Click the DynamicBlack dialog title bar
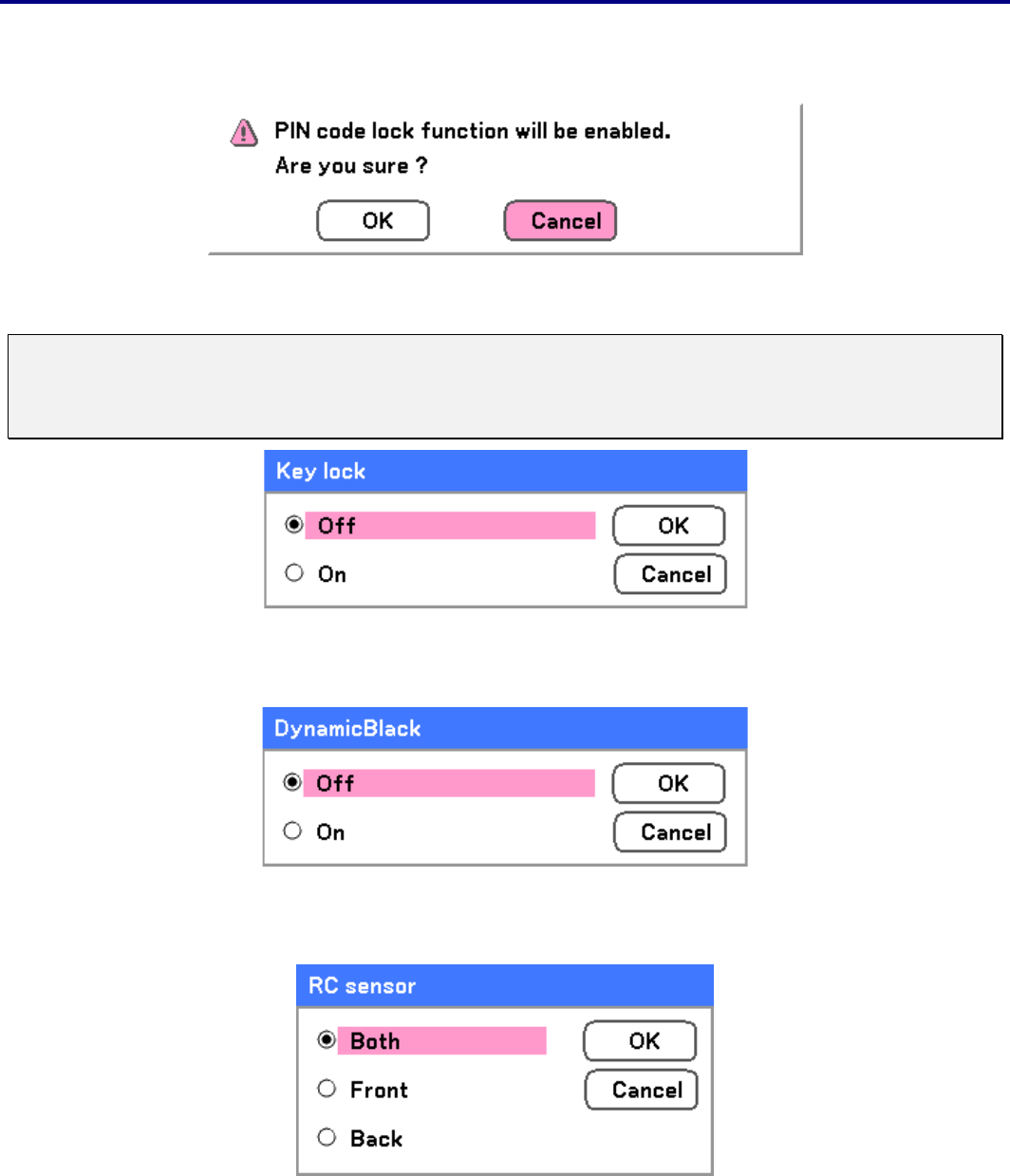1010x1176 pixels. 505,728
